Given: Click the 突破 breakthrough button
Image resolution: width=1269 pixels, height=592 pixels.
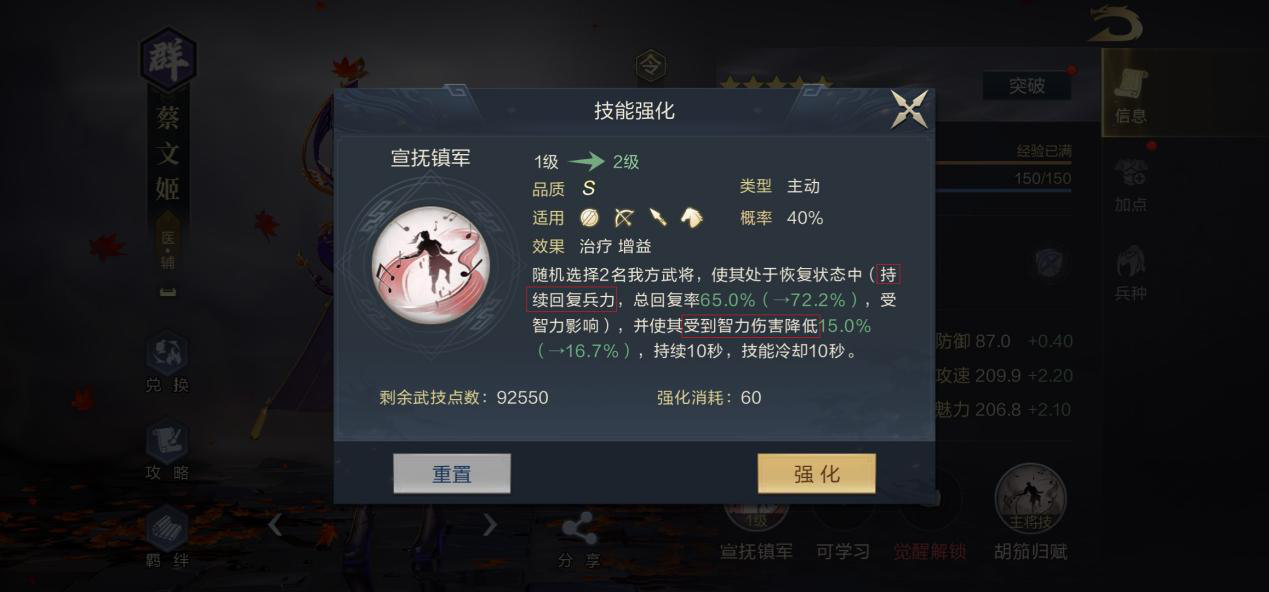Looking at the screenshot, I should (1027, 86).
